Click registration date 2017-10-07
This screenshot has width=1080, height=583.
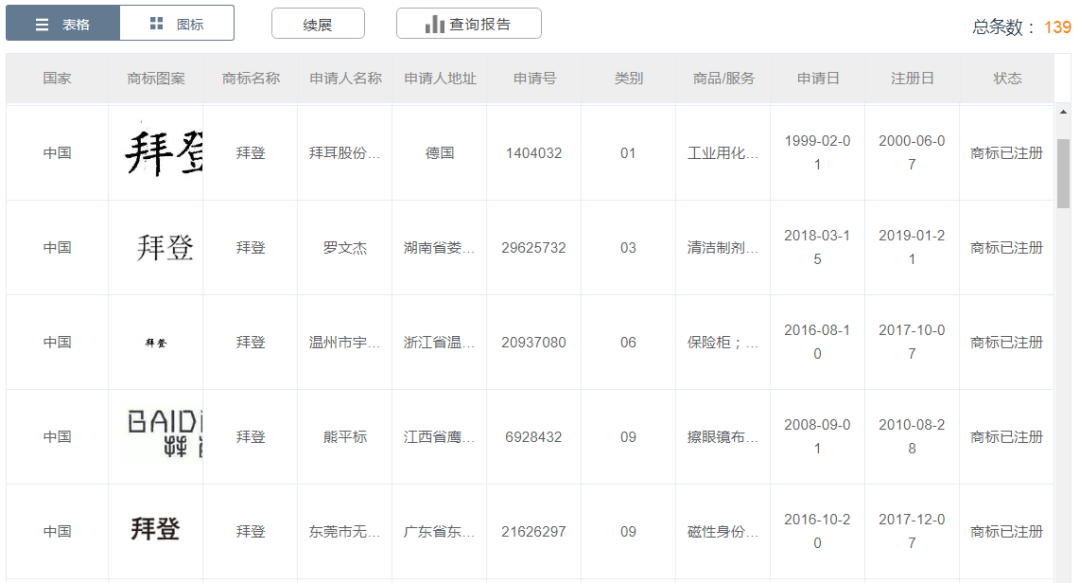click(912, 342)
